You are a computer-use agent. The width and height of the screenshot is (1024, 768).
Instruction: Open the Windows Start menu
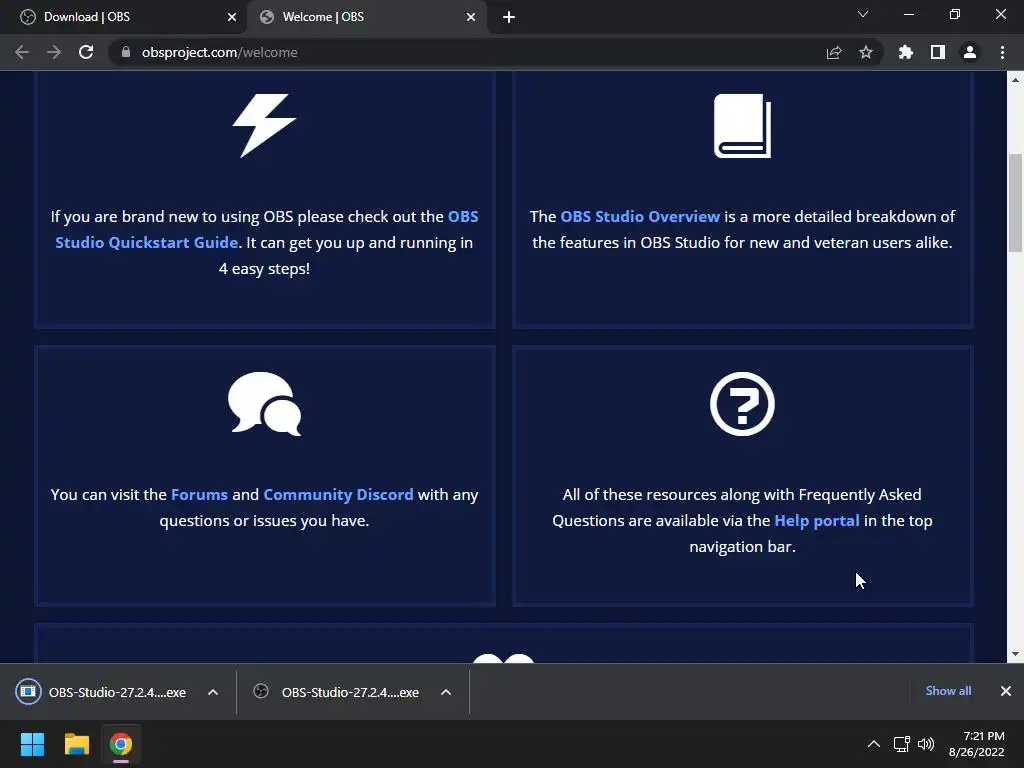click(x=32, y=744)
